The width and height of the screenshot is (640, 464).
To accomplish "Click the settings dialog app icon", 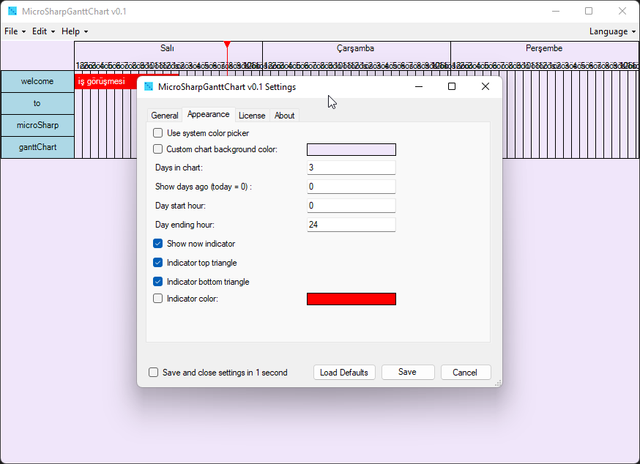I will pyautogui.click(x=149, y=87).
